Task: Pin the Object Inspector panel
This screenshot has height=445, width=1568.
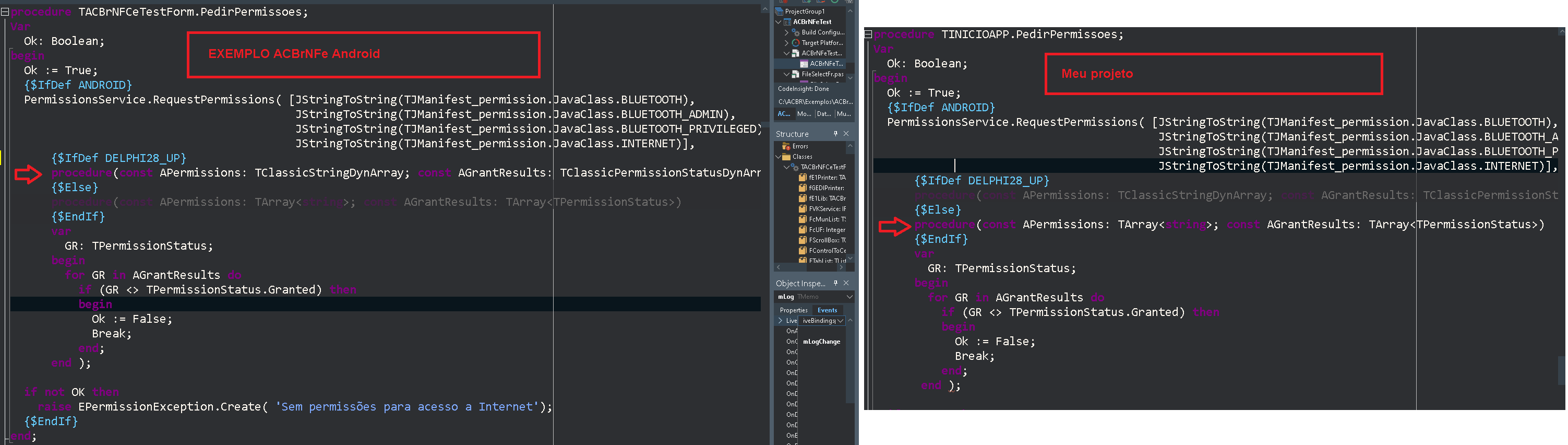Action: (x=835, y=283)
